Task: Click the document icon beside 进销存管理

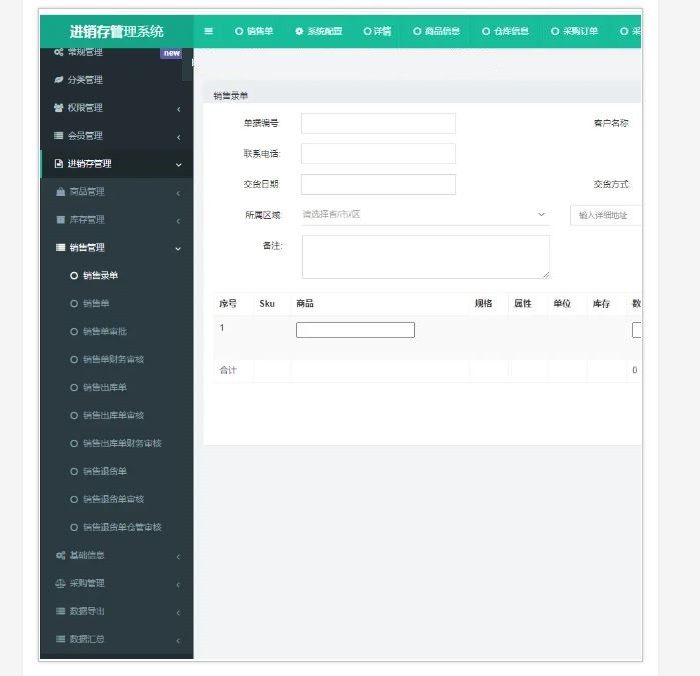Action: (x=58, y=164)
